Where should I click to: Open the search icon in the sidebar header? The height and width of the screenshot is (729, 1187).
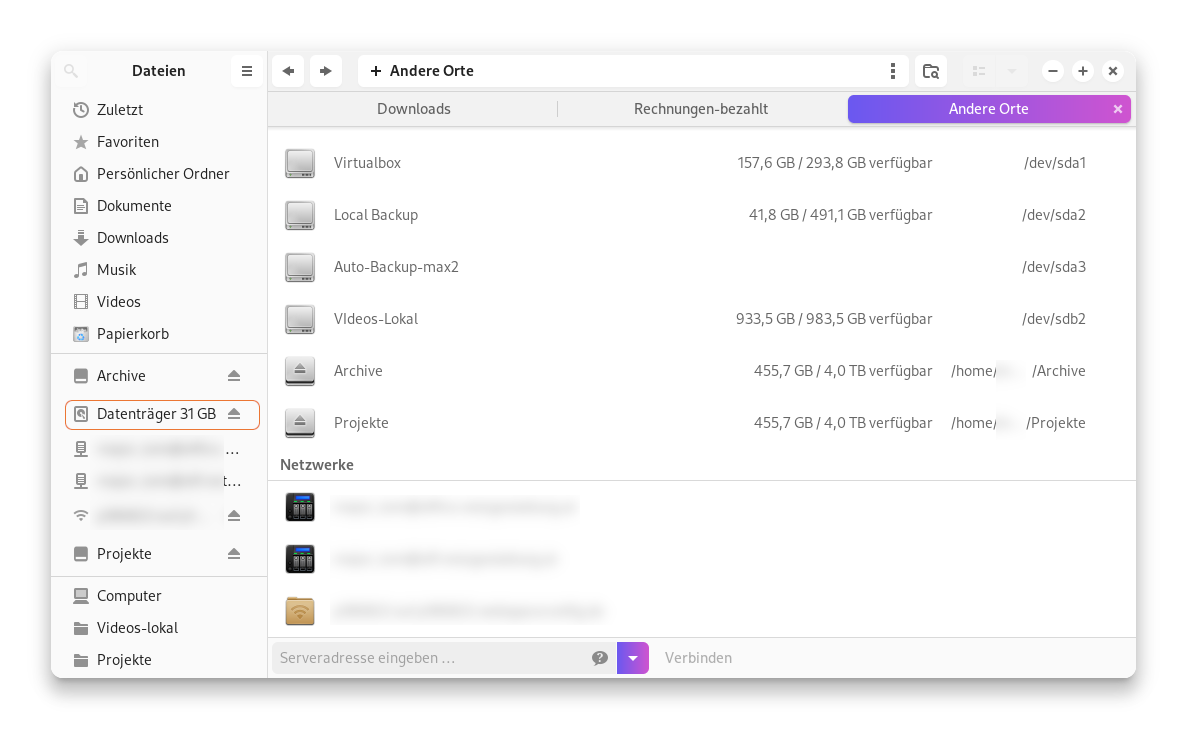click(x=71, y=71)
